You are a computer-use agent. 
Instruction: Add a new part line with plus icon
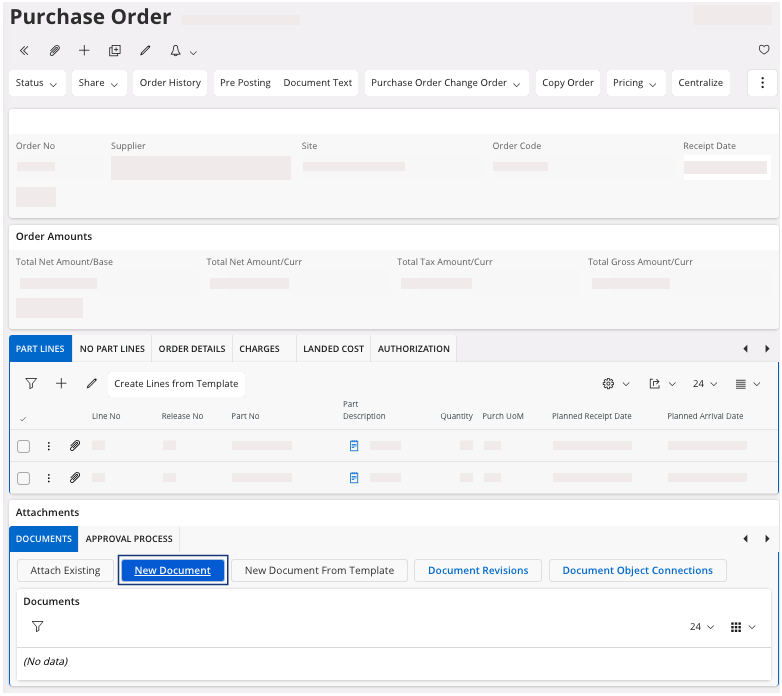click(x=61, y=383)
